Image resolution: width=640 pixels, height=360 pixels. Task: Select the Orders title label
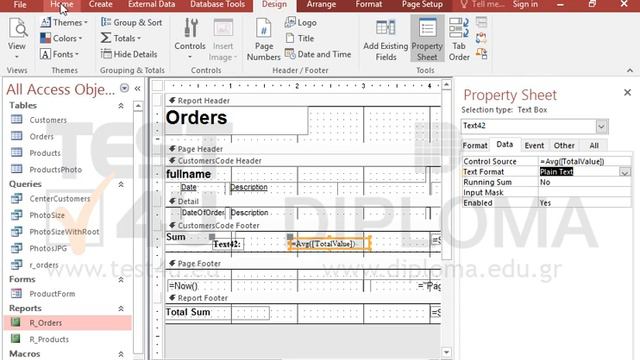[x=236, y=120]
